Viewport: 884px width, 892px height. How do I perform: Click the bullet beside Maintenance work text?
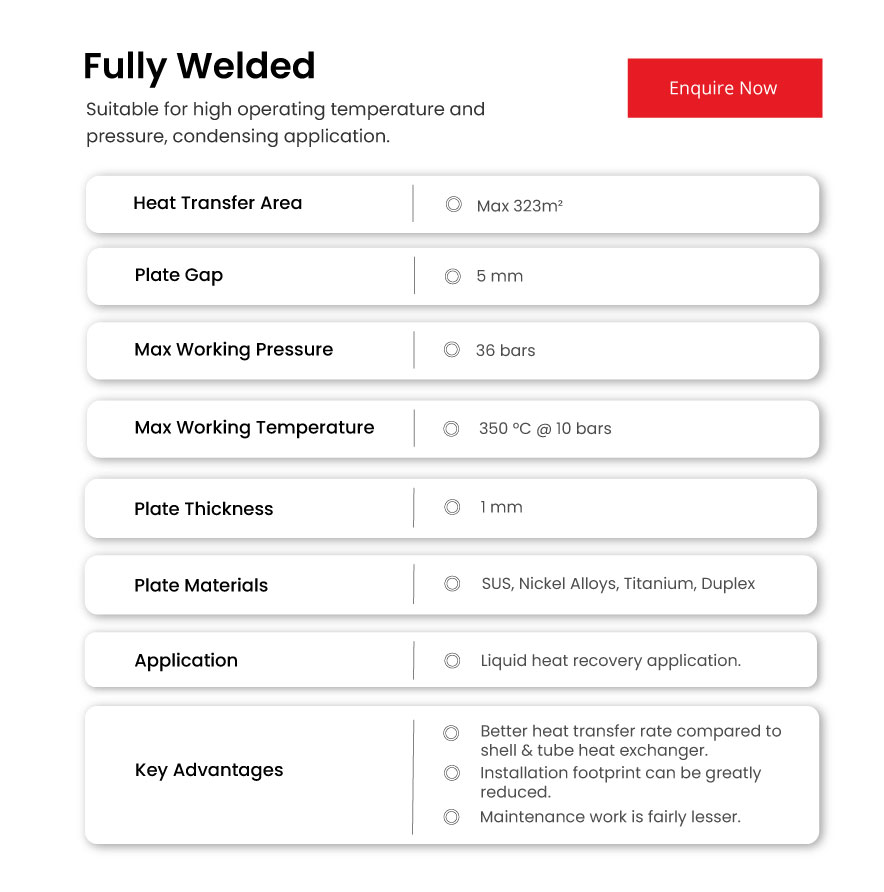coord(451,817)
